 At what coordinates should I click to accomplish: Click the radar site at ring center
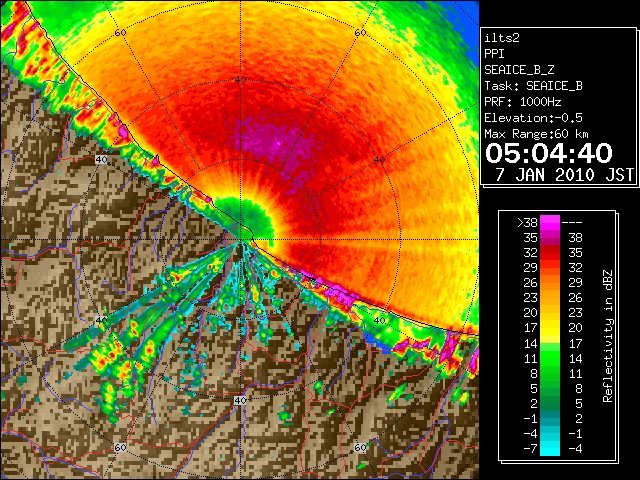(x=241, y=239)
